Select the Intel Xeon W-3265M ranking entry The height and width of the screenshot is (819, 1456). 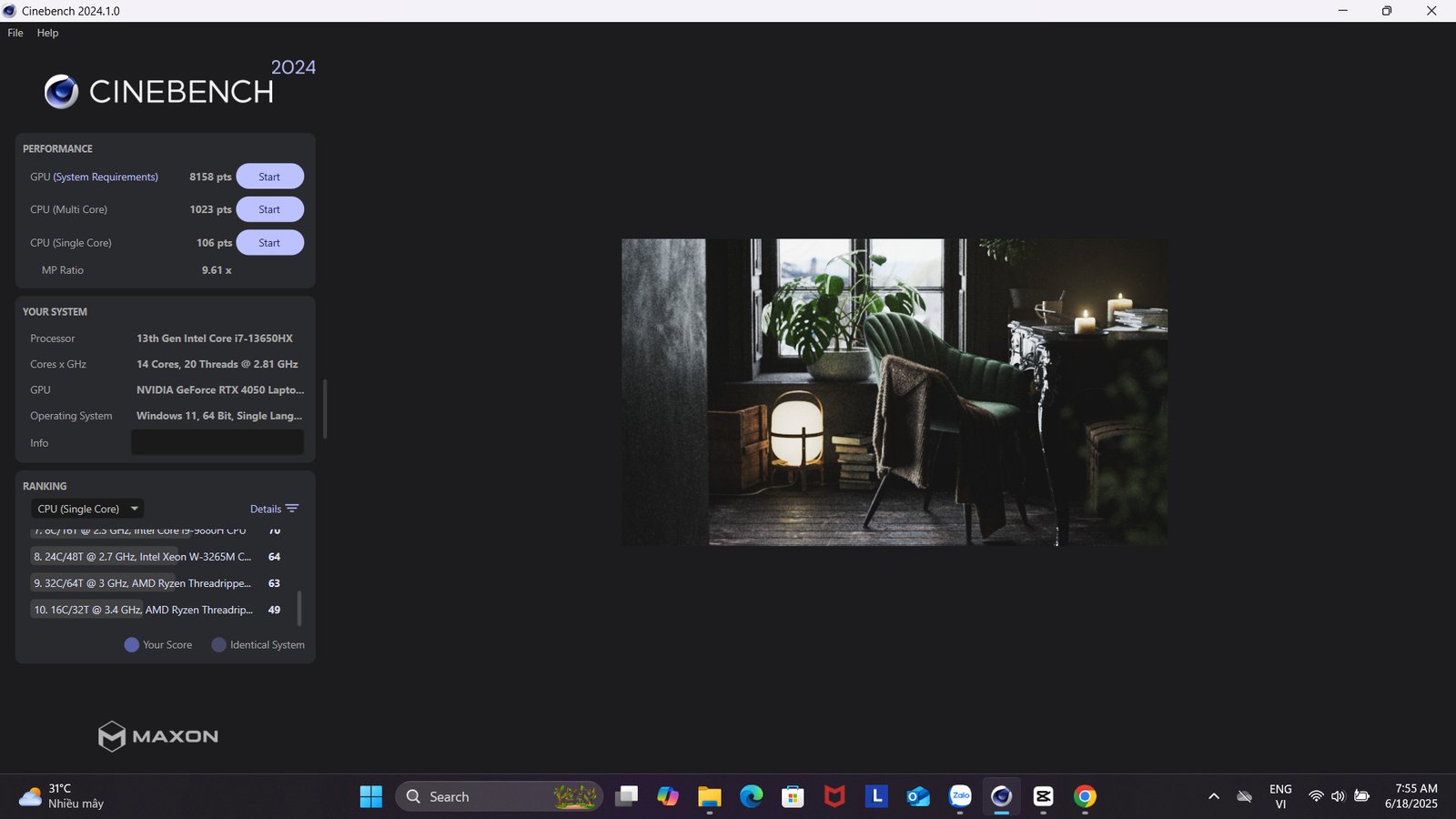point(143,557)
